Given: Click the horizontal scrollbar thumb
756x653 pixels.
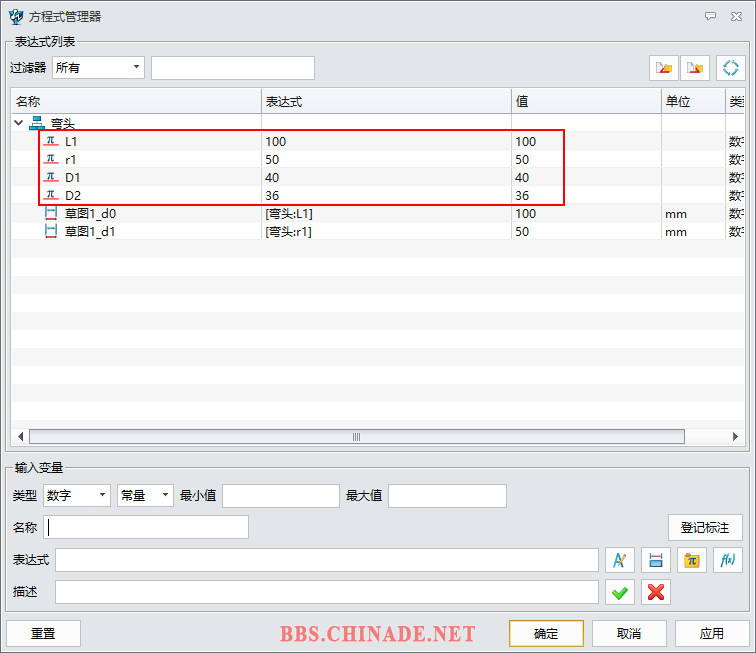Looking at the screenshot, I should (x=357, y=436).
